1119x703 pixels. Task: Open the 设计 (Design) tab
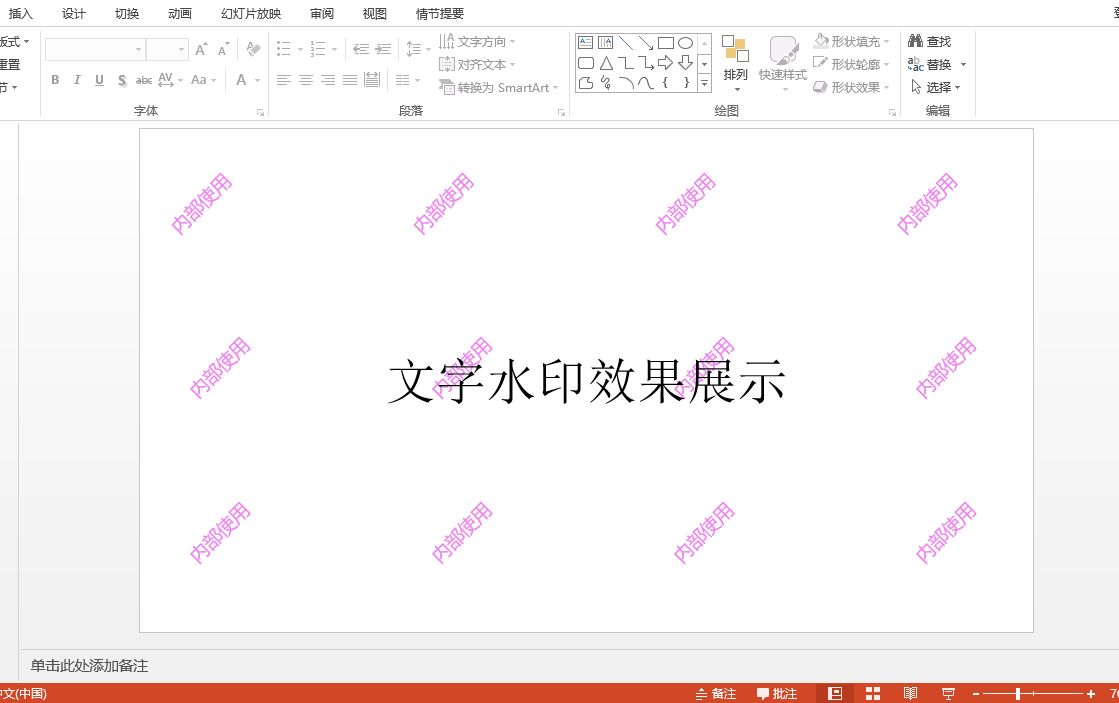point(74,14)
